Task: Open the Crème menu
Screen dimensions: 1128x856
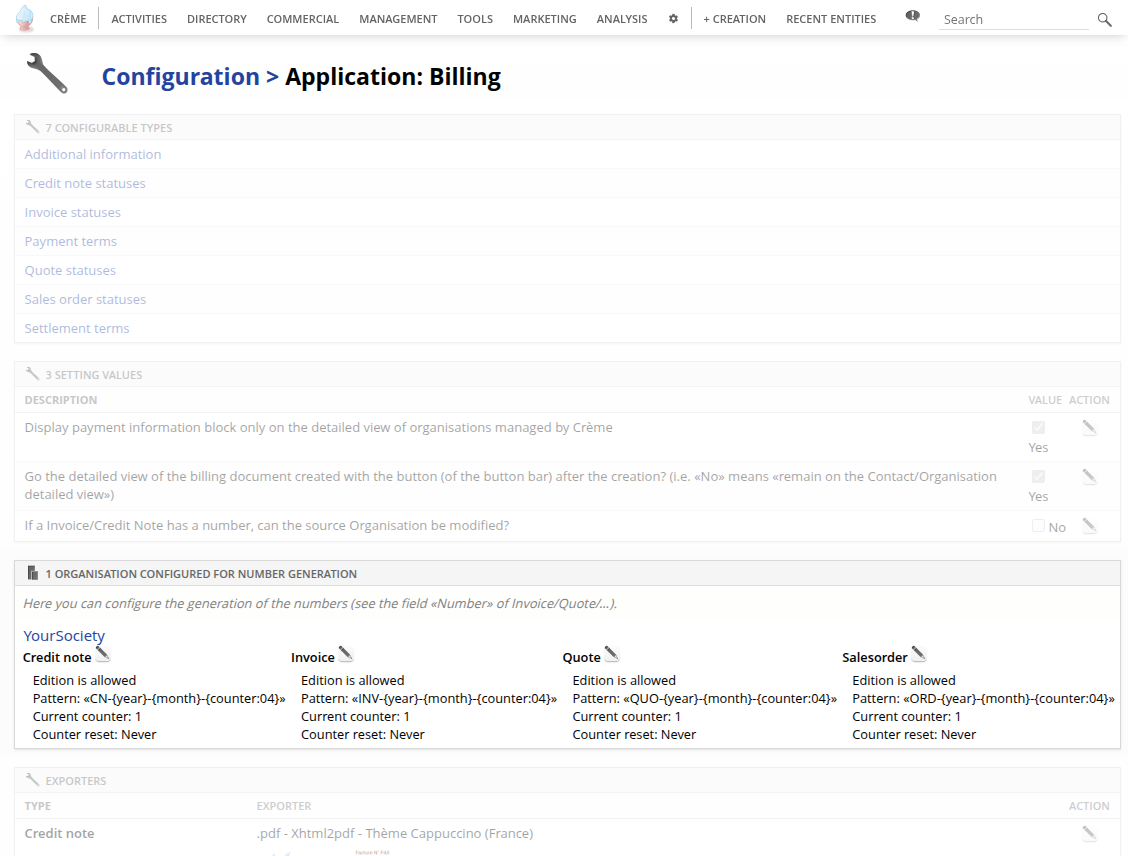Action: 68,19
